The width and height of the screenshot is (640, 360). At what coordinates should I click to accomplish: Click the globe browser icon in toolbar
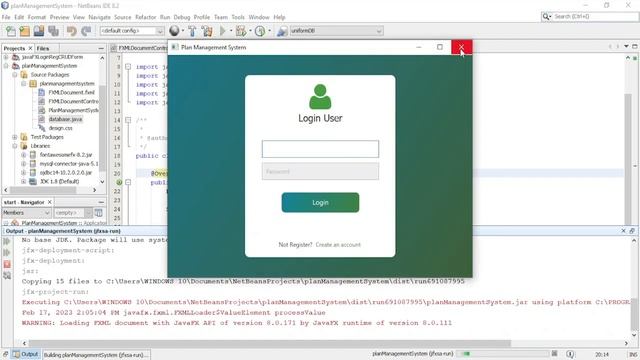174,31
